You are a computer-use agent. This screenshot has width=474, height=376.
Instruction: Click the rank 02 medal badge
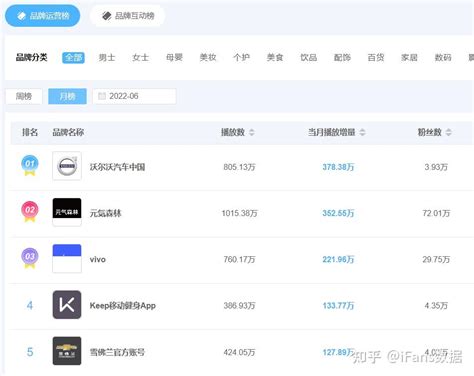[x=30, y=212]
